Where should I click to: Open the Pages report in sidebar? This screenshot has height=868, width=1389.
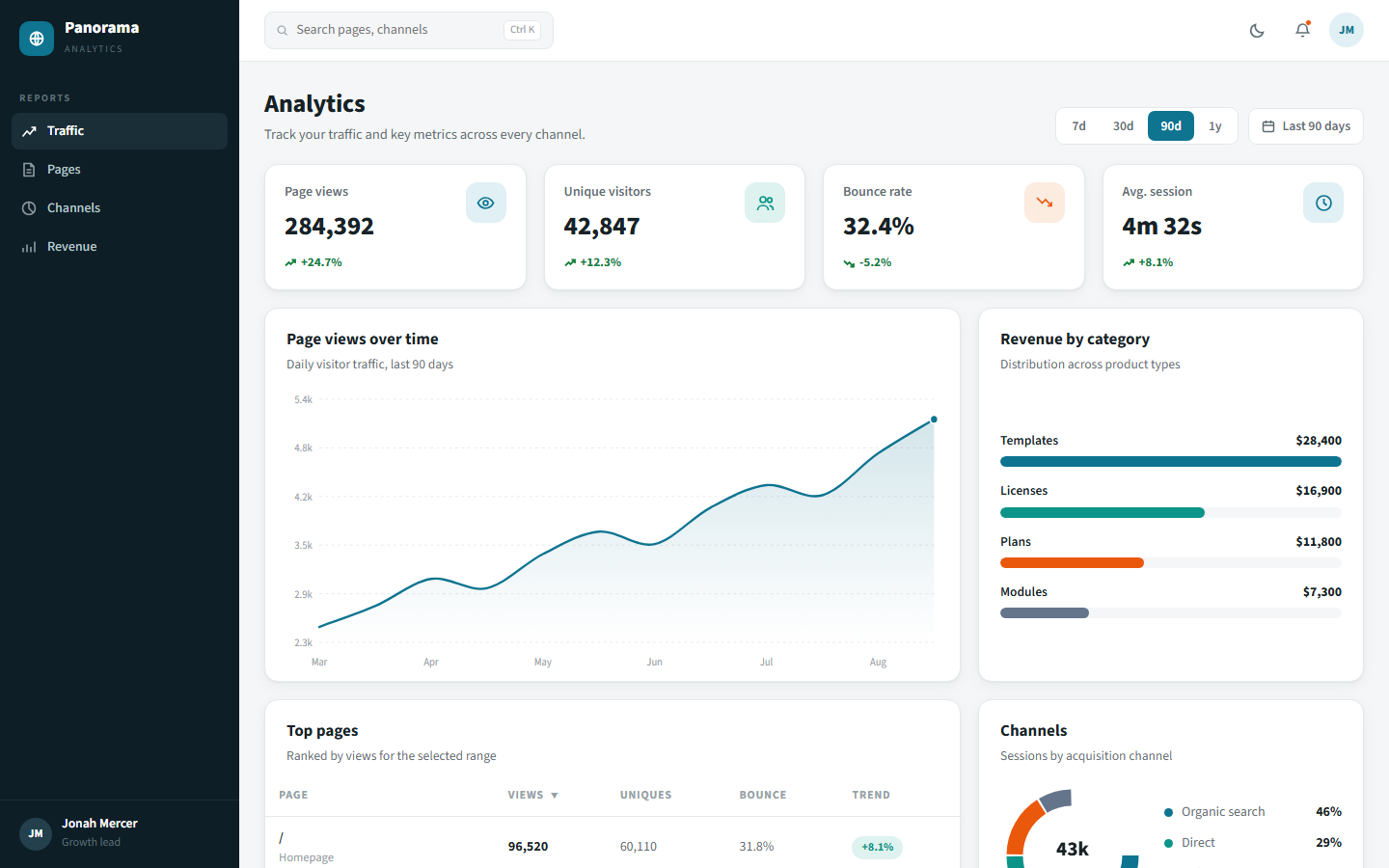coord(120,170)
